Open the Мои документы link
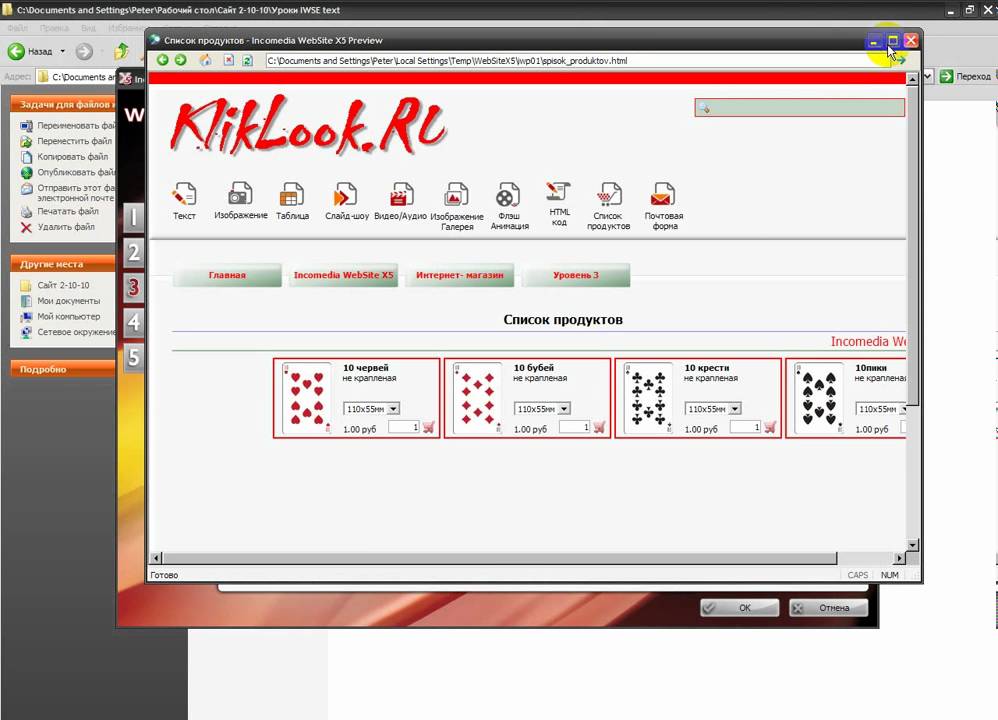This screenshot has width=998, height=720. click(x=68, y=300)
